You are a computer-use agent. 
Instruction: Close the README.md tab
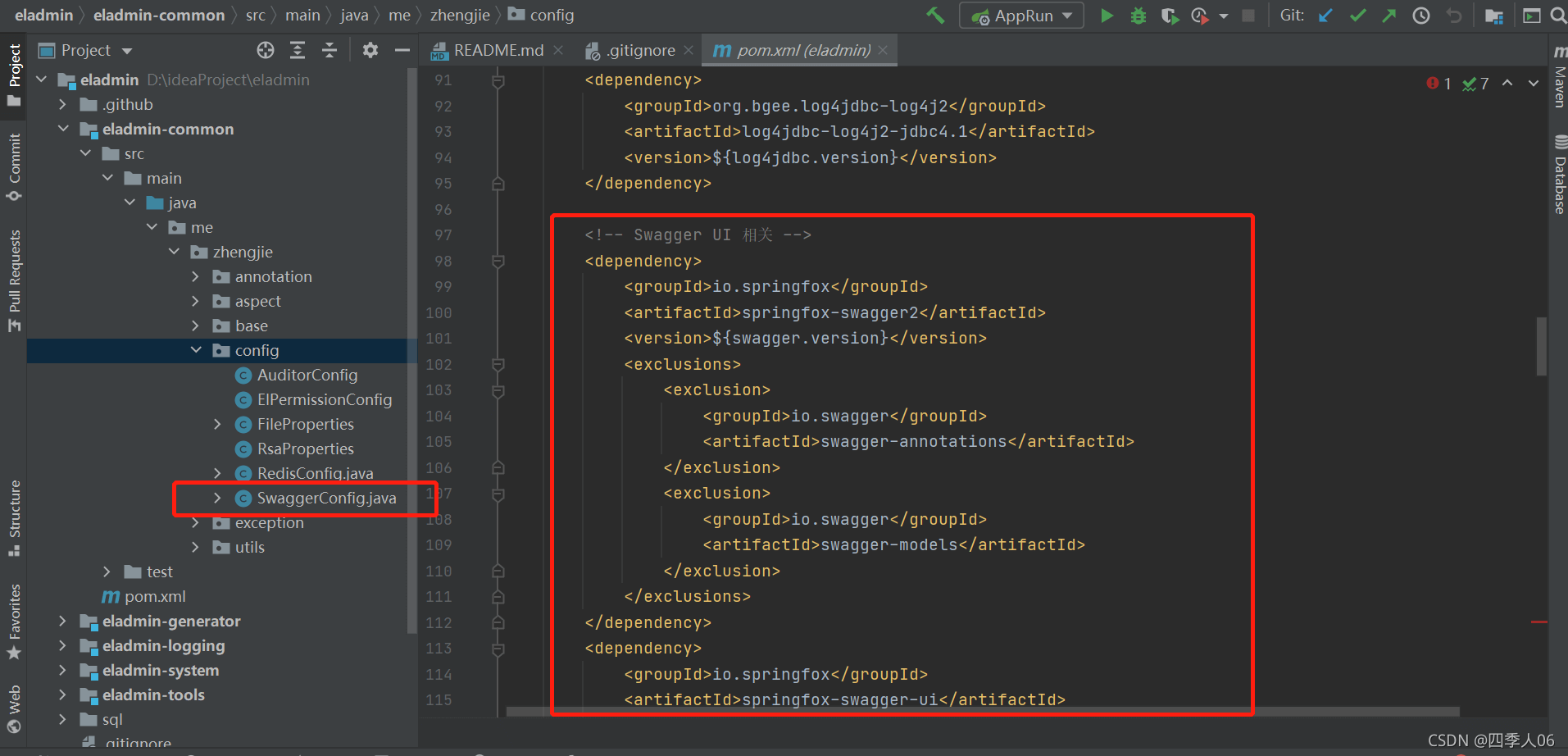coord(558,50)
